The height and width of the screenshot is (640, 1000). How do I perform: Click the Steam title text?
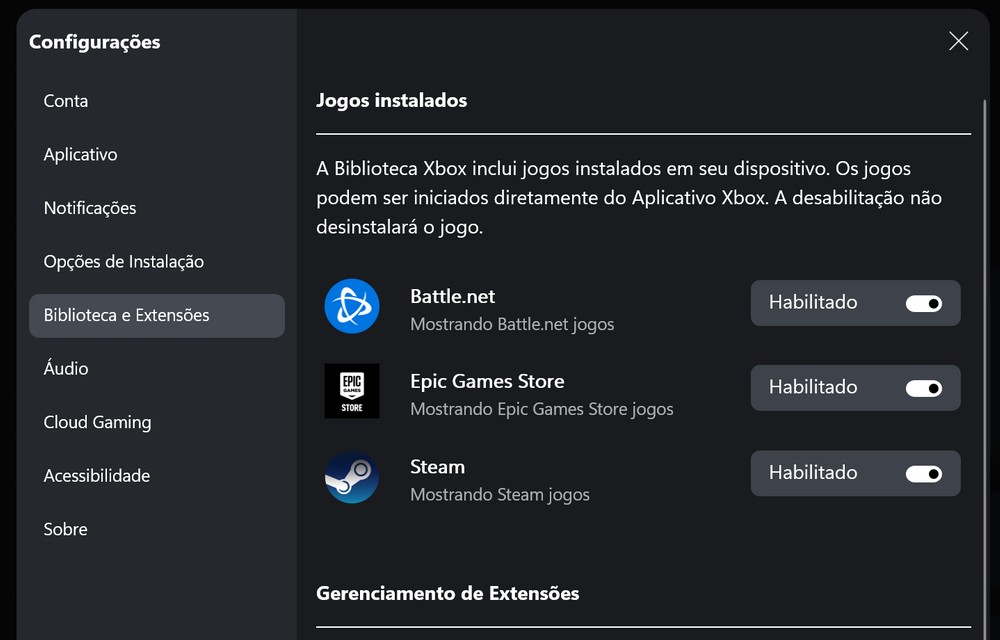(x=437, y=467)
